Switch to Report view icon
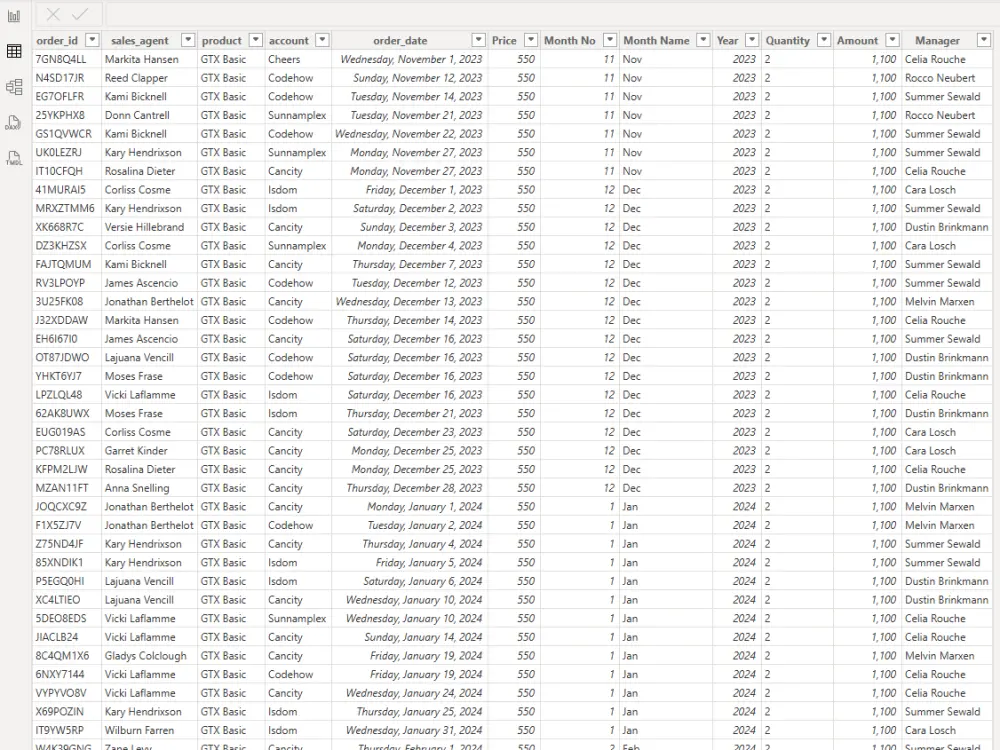 point(14,16)
